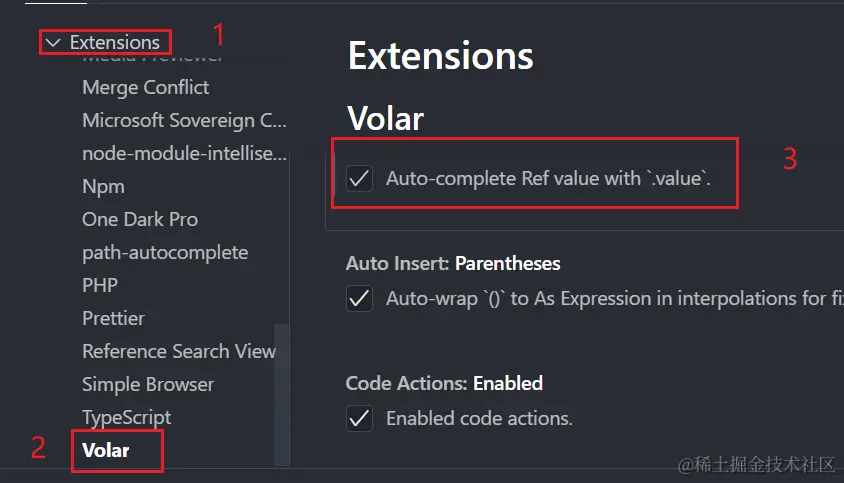Select Microsoft Sovereign Cloud settings entry

184,120
